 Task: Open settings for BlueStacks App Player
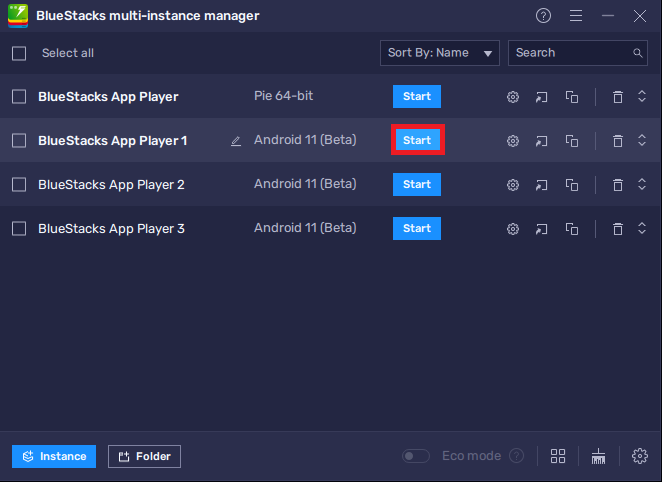coord(513,97)
